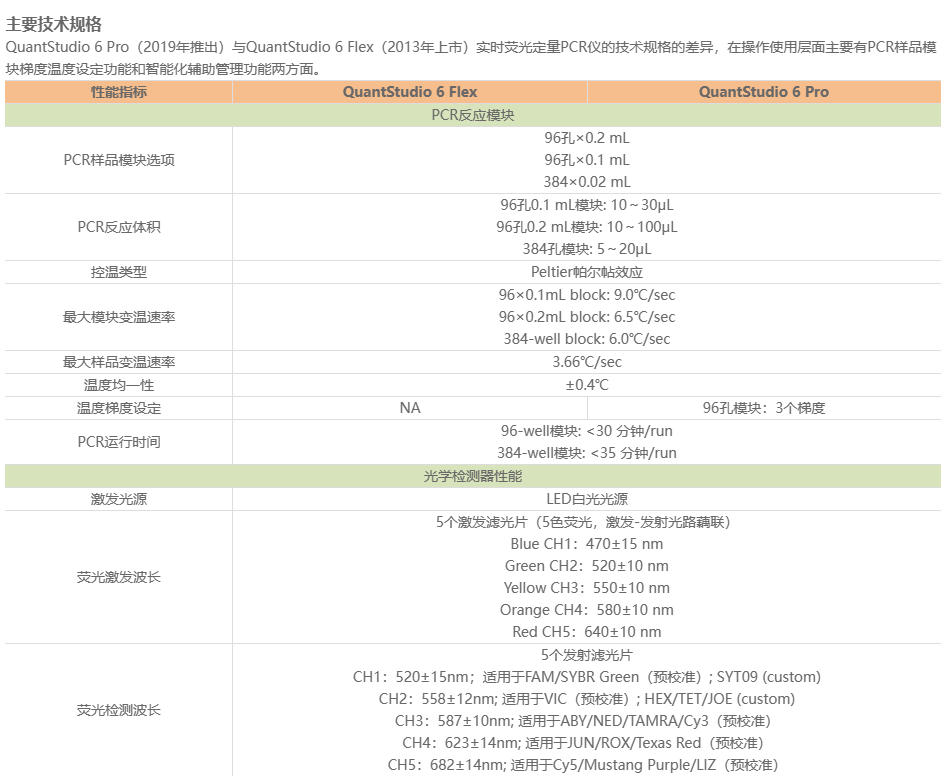Select the 性能指标 header cell
The width and height of the screenshot is (947, 776).
118,92
